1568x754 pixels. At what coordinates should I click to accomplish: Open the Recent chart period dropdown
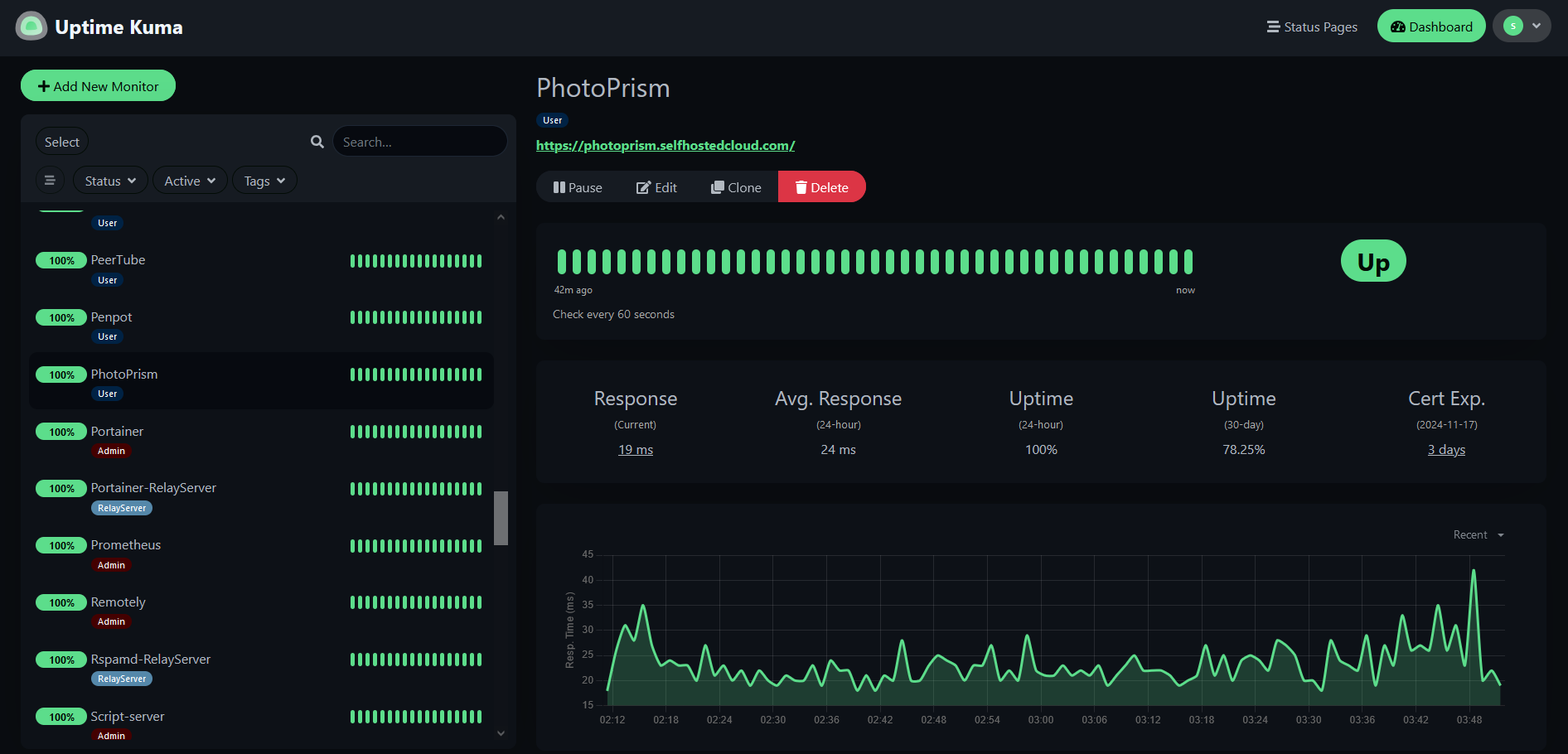coord(1478,534)
